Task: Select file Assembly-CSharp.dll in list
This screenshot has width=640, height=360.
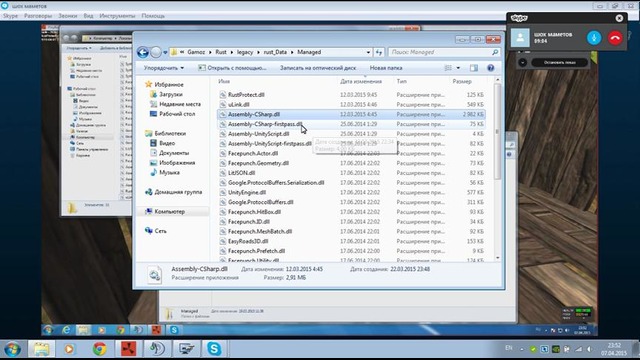Action: [x=351, y=114]
